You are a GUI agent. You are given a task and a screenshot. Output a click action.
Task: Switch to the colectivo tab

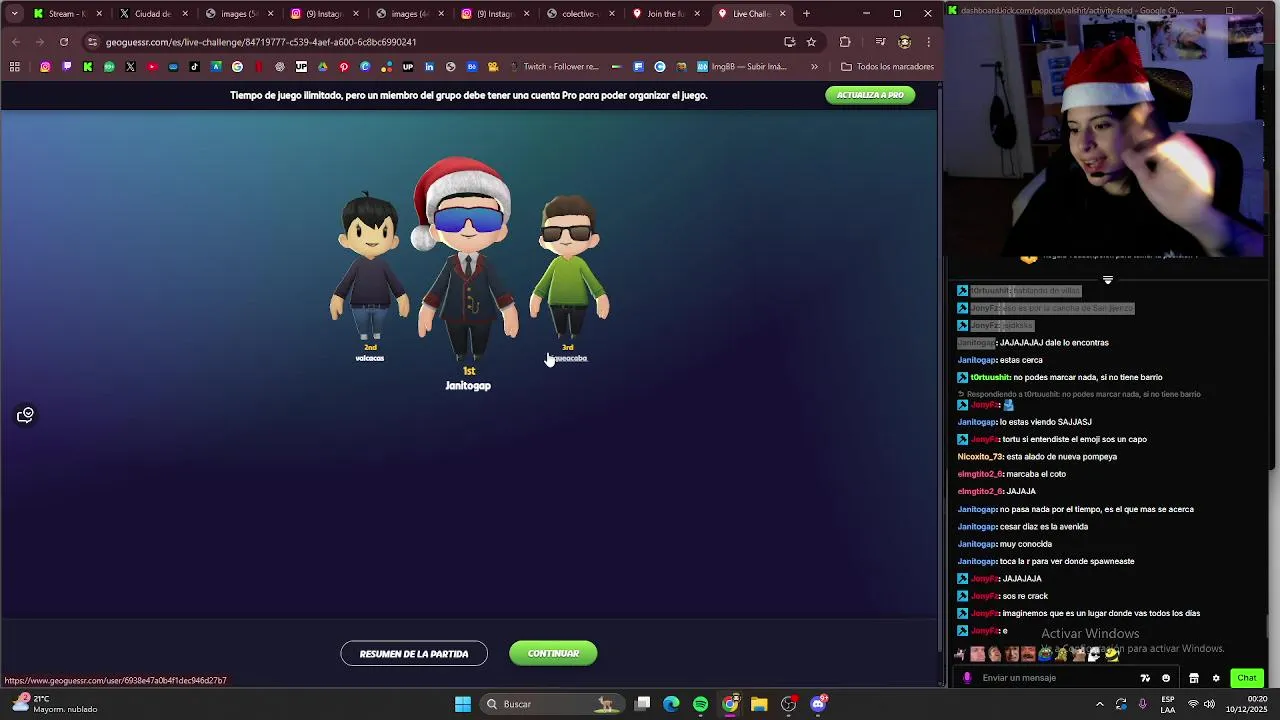coord(579,14)
